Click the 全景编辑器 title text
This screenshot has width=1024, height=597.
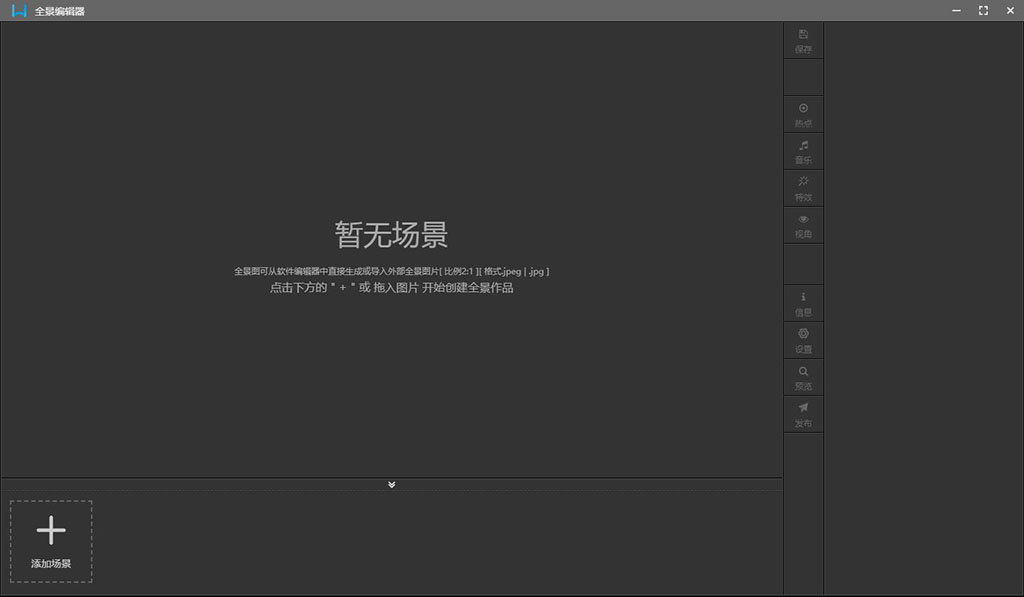click(59, 11)
